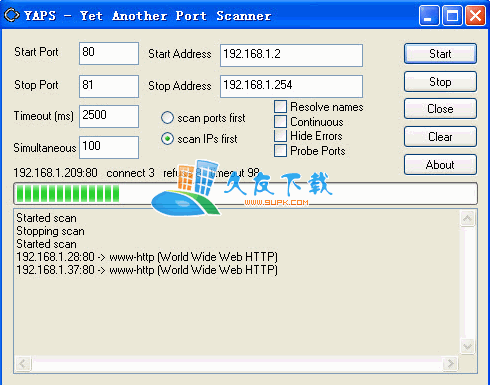Click the log scroll right arrow
Viewport: 490px width, 385px height.
451,363
